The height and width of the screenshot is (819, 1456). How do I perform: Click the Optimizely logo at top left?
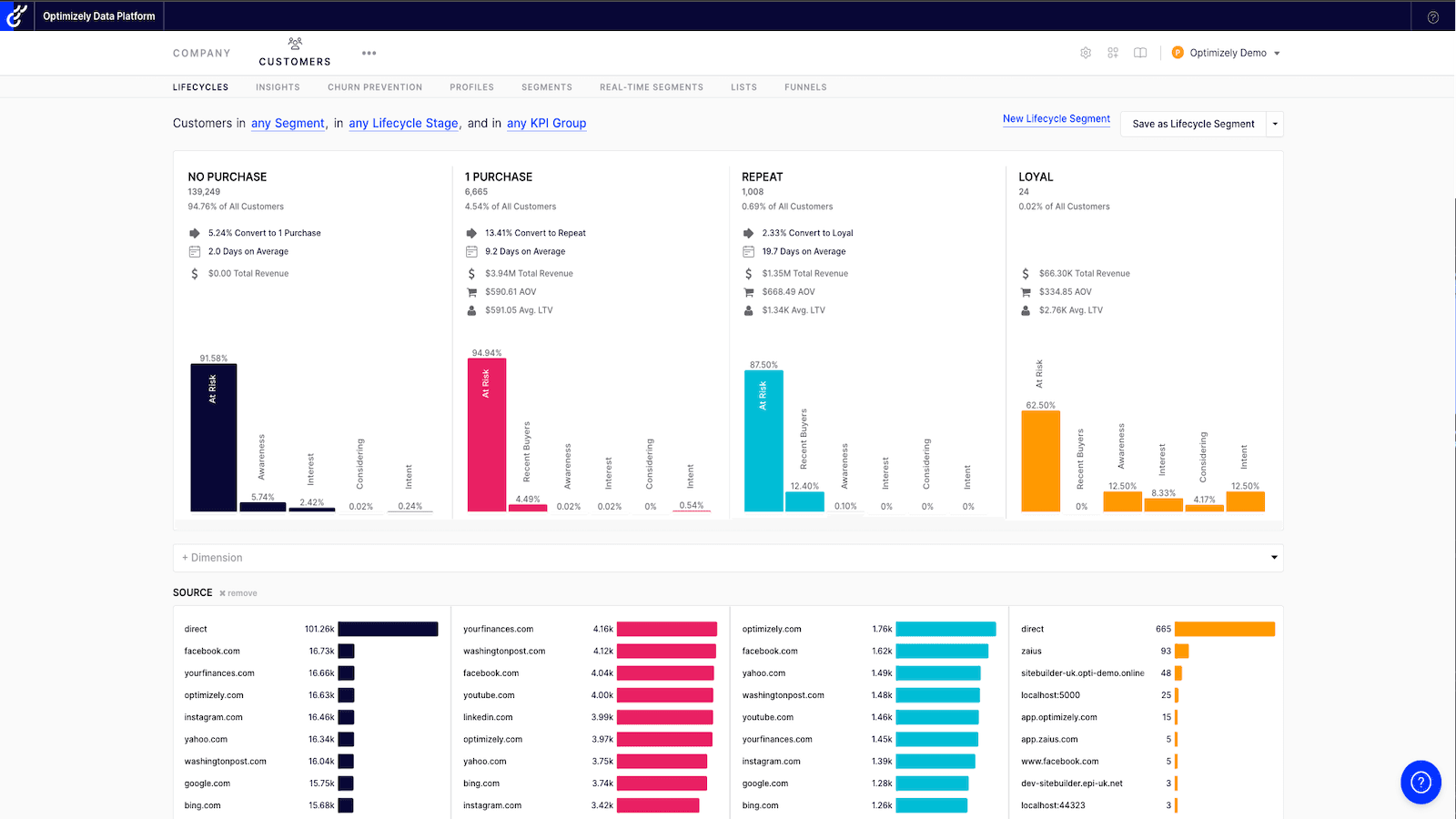coord(15,15)
